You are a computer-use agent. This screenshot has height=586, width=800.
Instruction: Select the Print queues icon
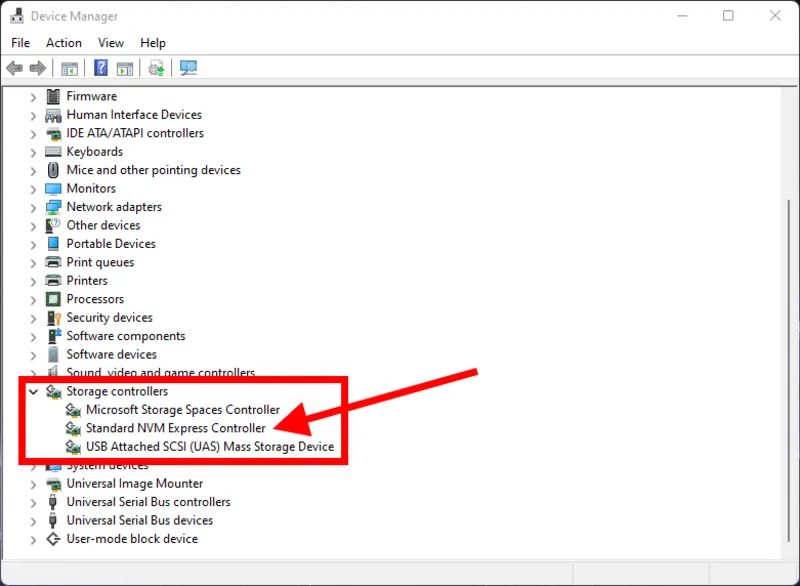53,262
